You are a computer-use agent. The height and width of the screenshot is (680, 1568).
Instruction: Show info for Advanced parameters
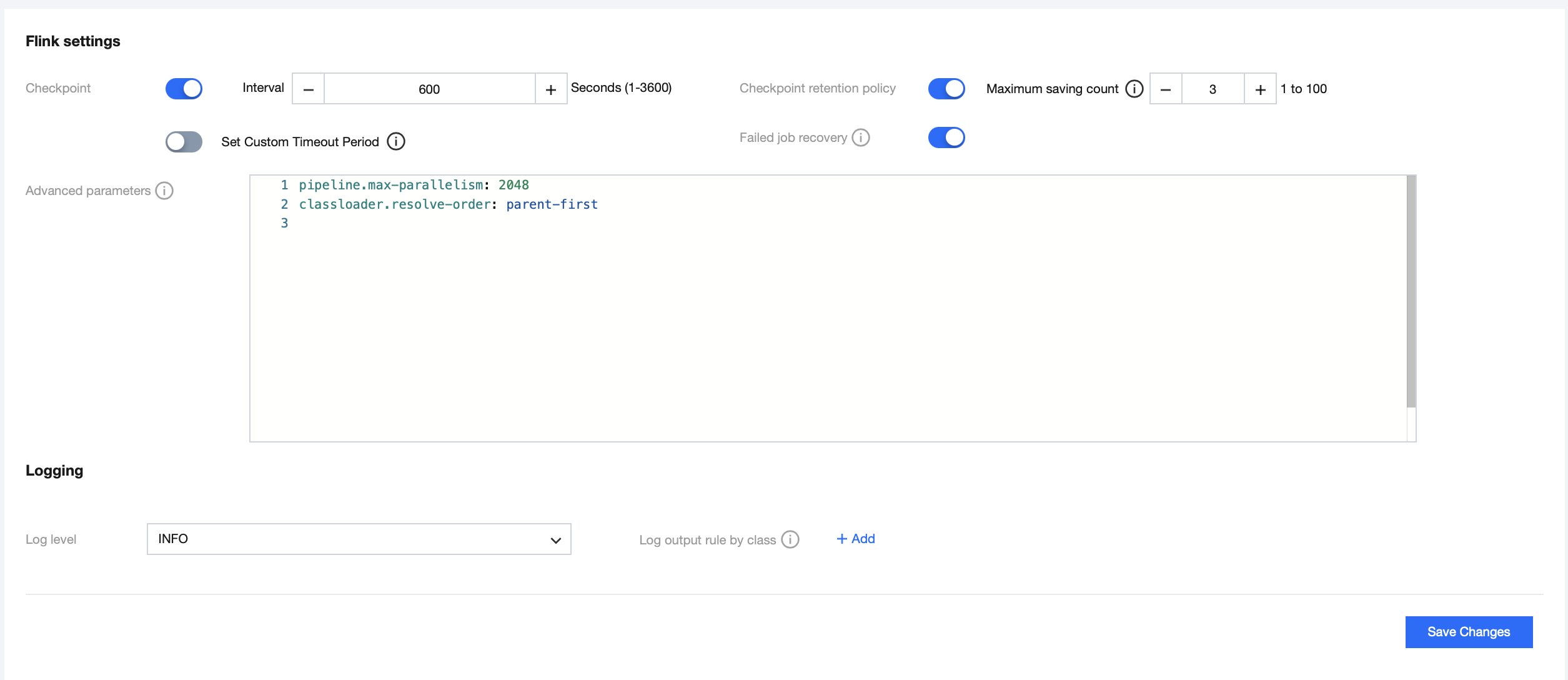[x=164, y=191]
